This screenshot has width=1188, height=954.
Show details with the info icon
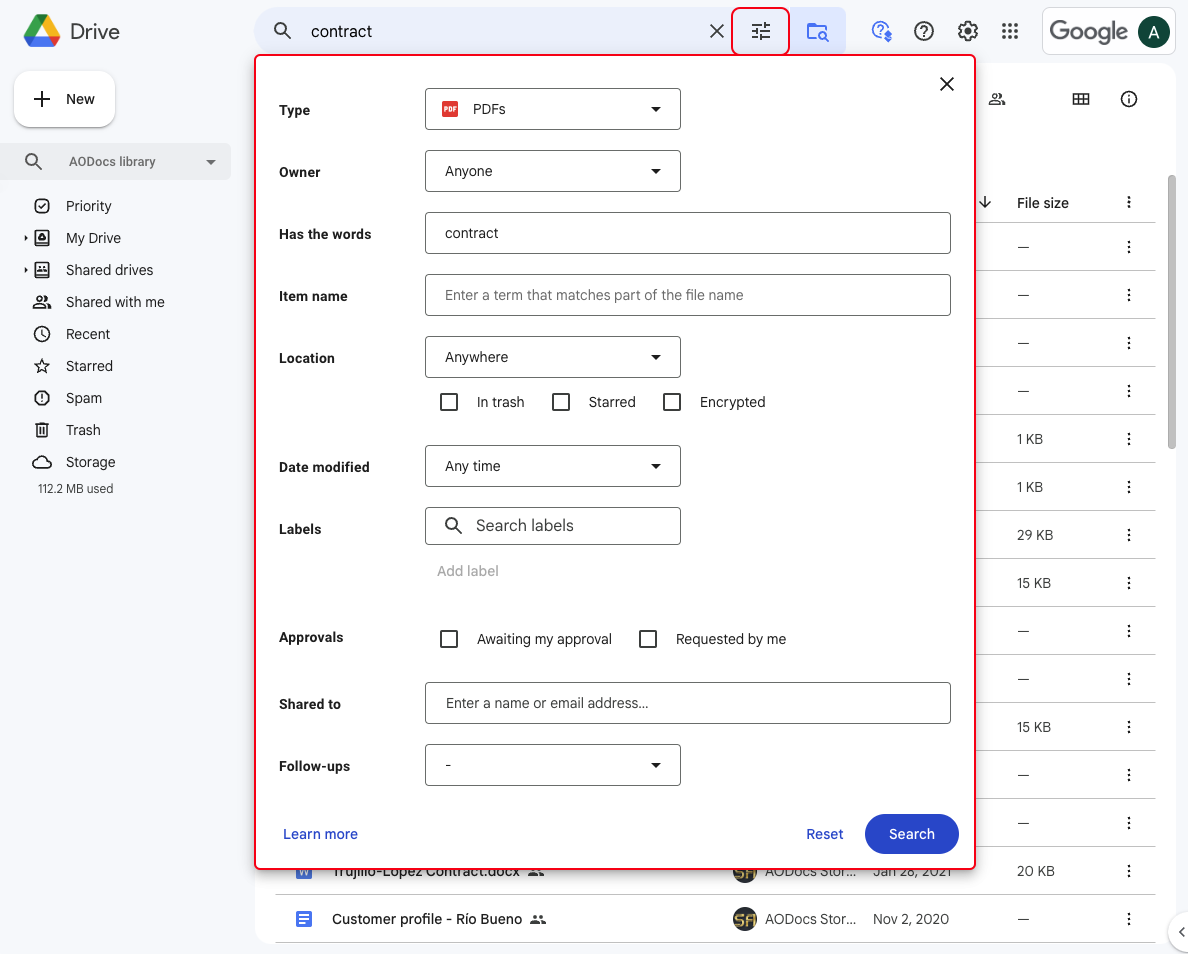pos(1129,99)
